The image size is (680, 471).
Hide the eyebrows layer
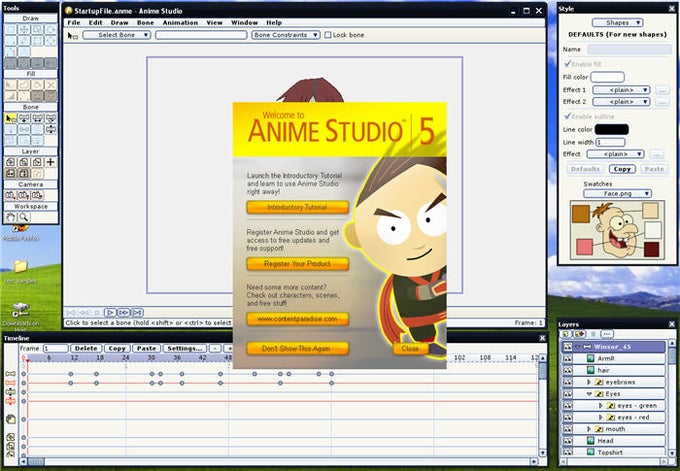click(567, 382)
